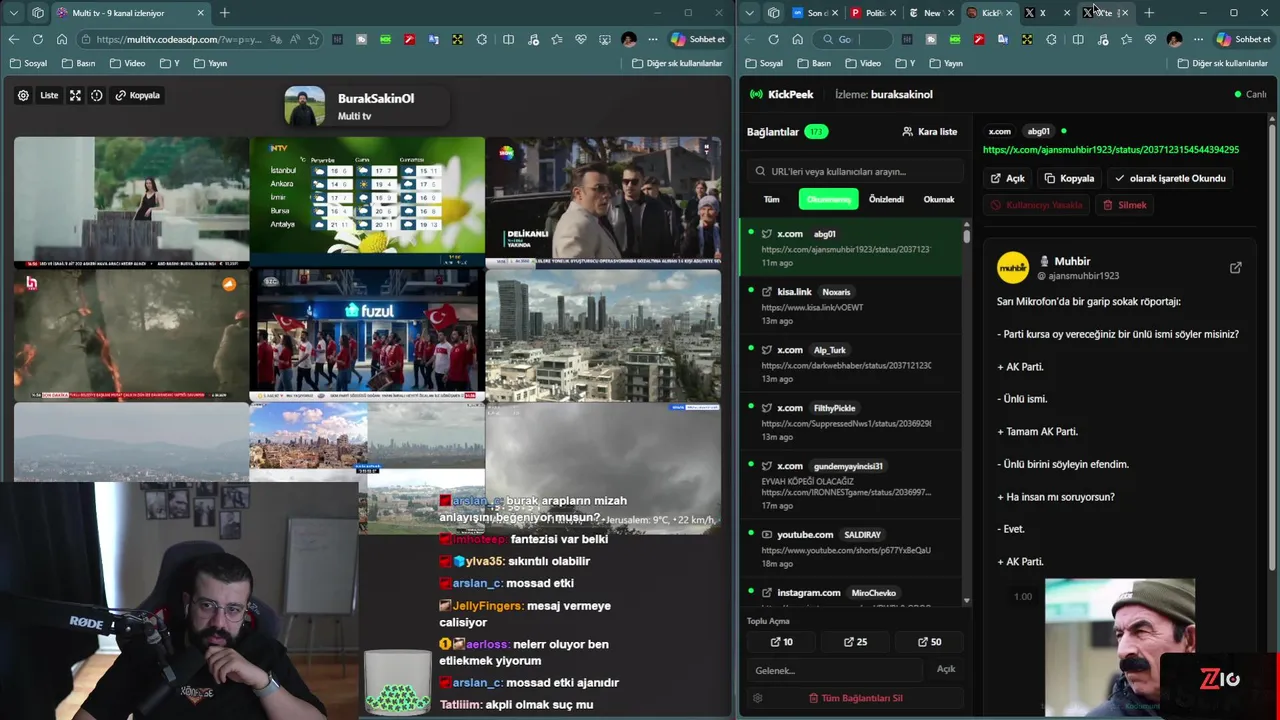Open Kara liste in KickPeek
This screenshot has height=720, width=1280.
coord(929,131)
